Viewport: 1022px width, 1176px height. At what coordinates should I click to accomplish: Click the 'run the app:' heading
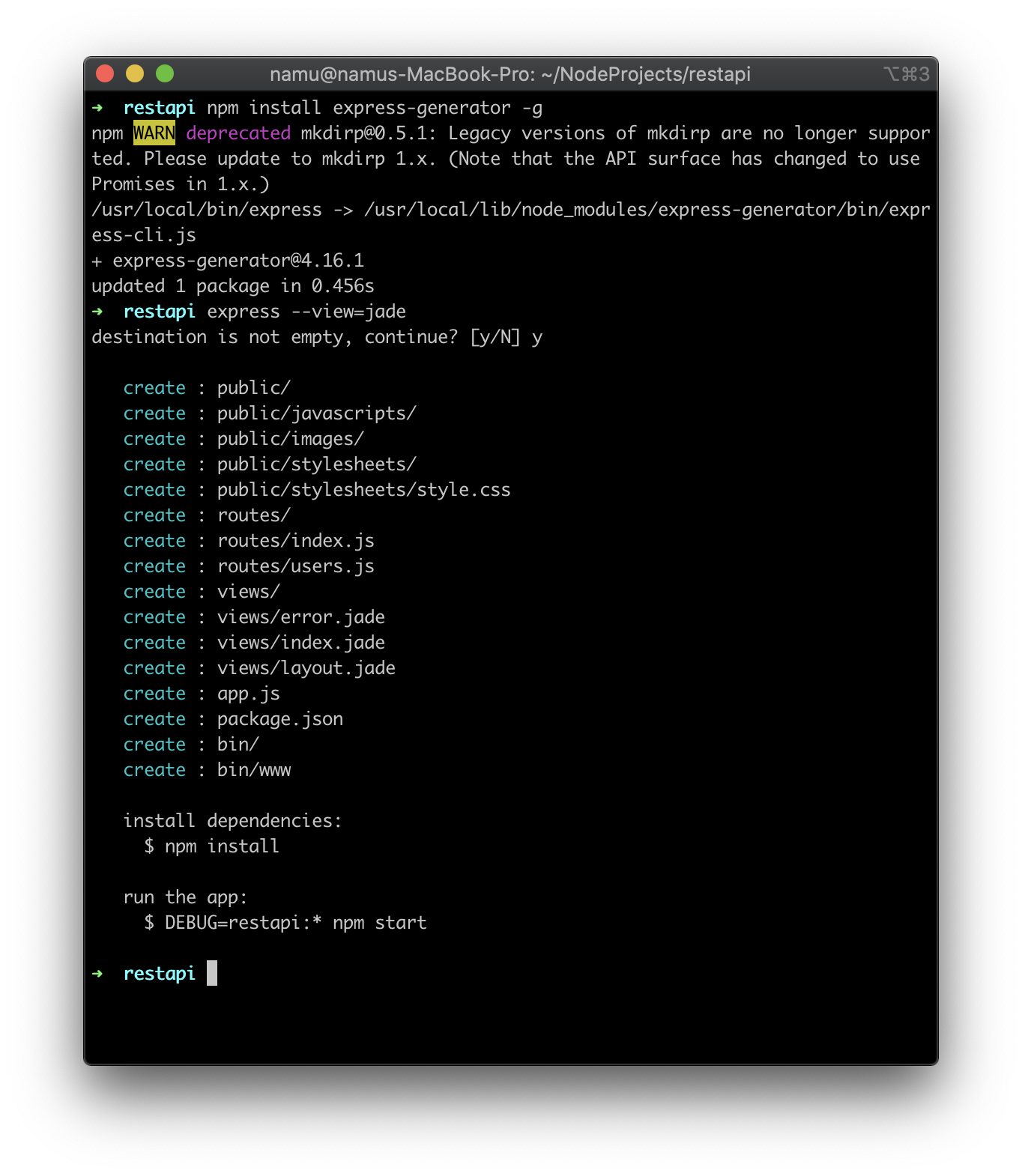pos(186,897)
